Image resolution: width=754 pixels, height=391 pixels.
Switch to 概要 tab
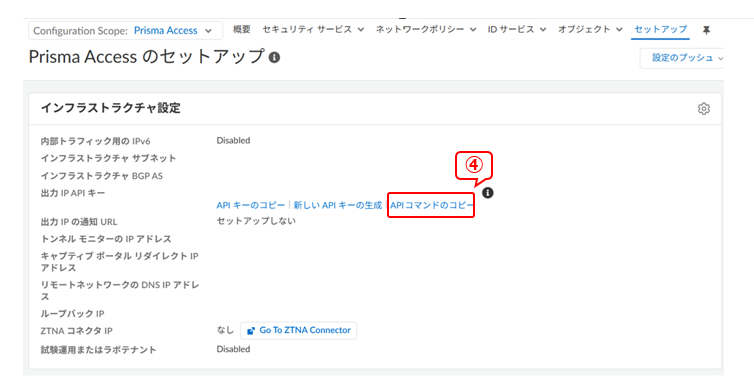(x=242, y=30)
